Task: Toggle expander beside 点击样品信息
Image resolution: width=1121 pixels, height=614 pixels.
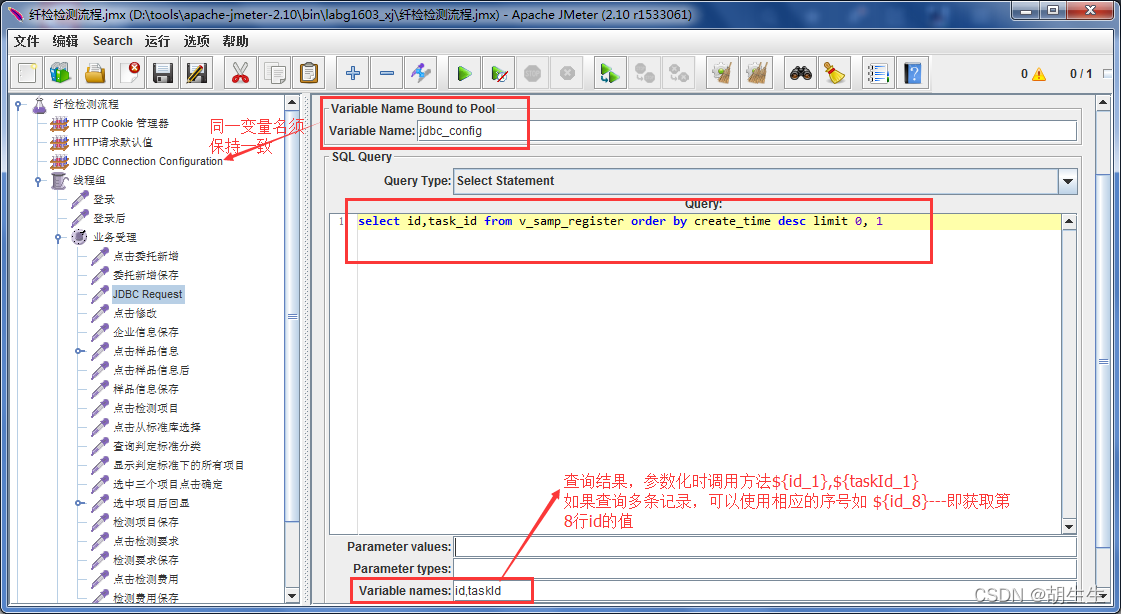Action: (x=79, y=351)
